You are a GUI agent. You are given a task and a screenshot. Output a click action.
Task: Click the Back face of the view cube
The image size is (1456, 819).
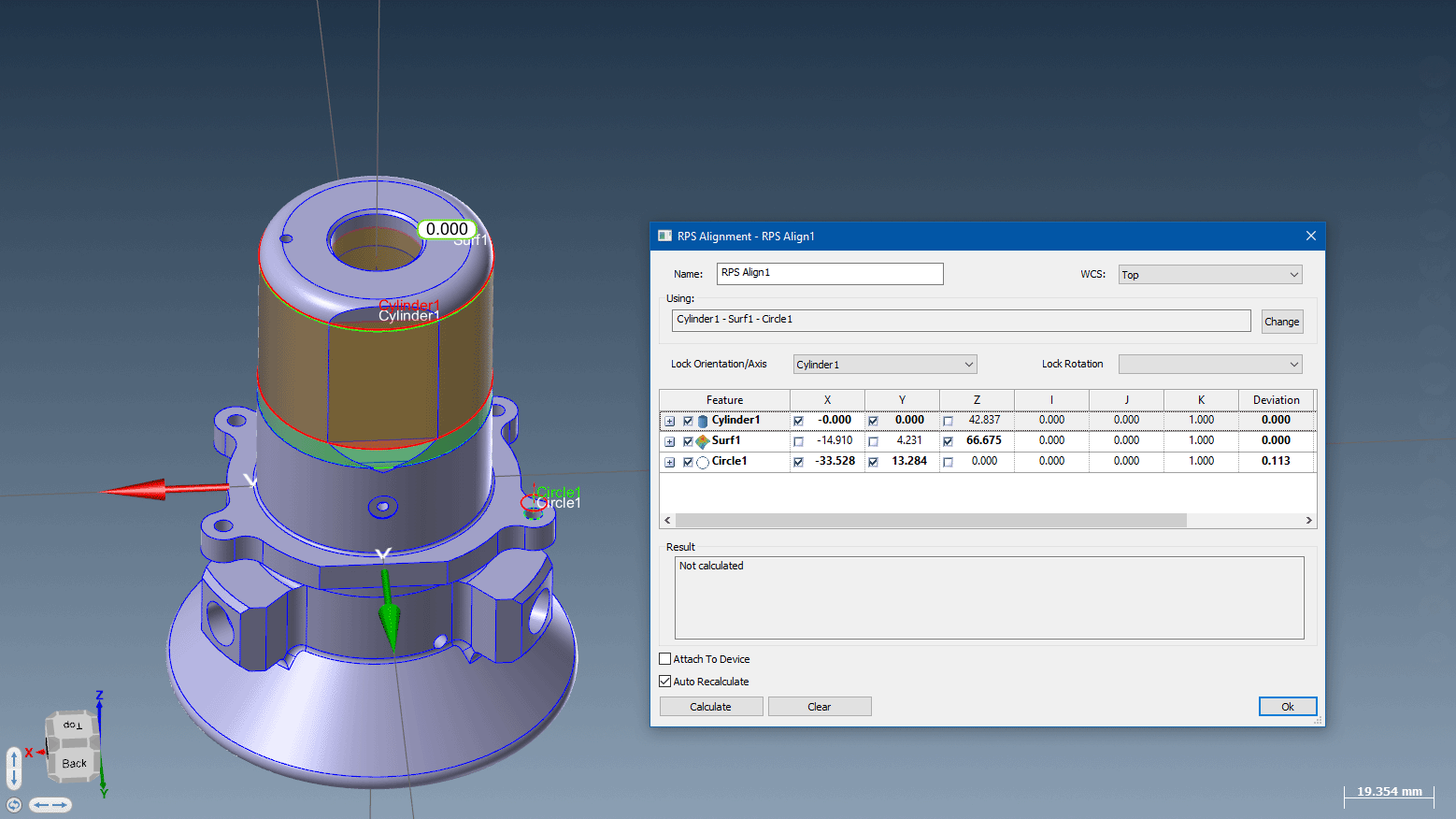click(x=74, y=764)
